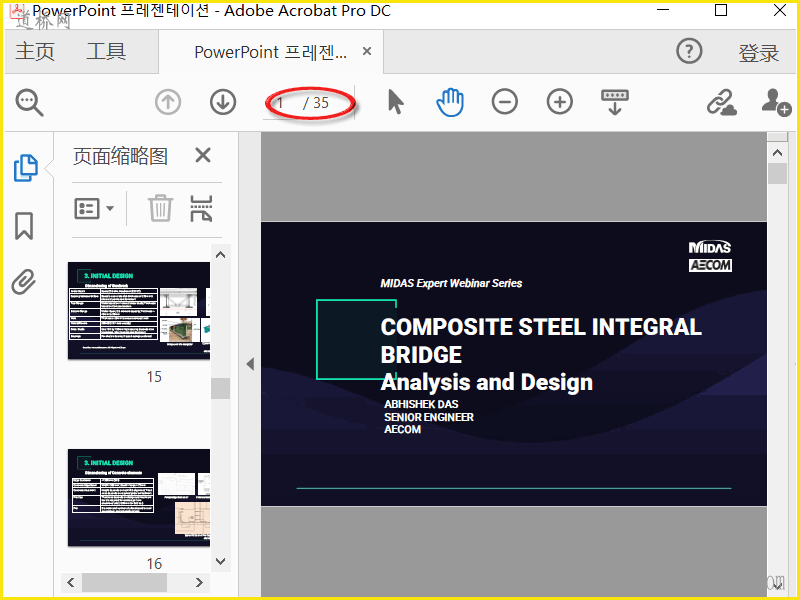The height and width of the screenshot is (600, 800).
Task: Activate the hand pan tool
Action: [x=450, y=102]
